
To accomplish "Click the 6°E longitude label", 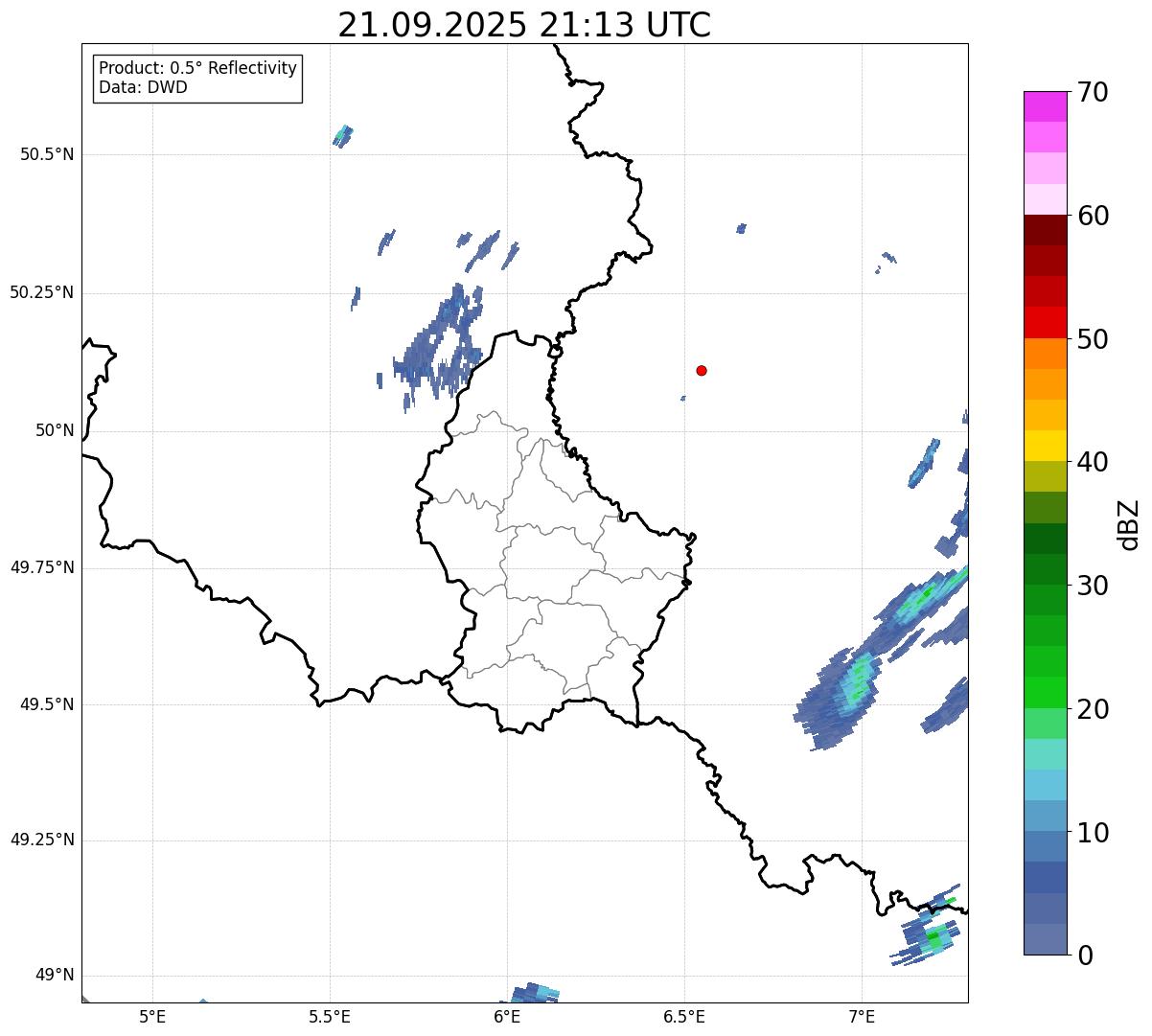I will (507, 1016).
